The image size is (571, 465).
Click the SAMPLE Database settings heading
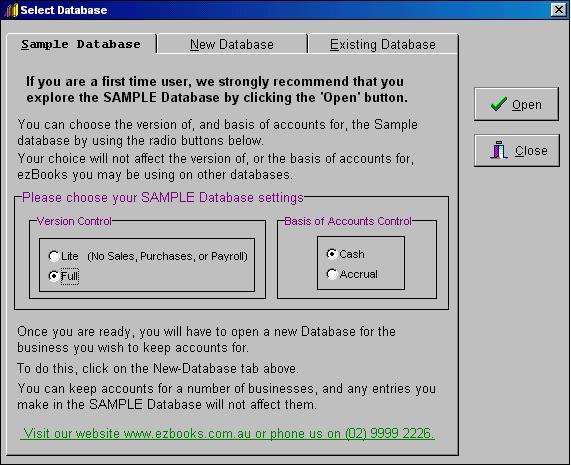163,197
